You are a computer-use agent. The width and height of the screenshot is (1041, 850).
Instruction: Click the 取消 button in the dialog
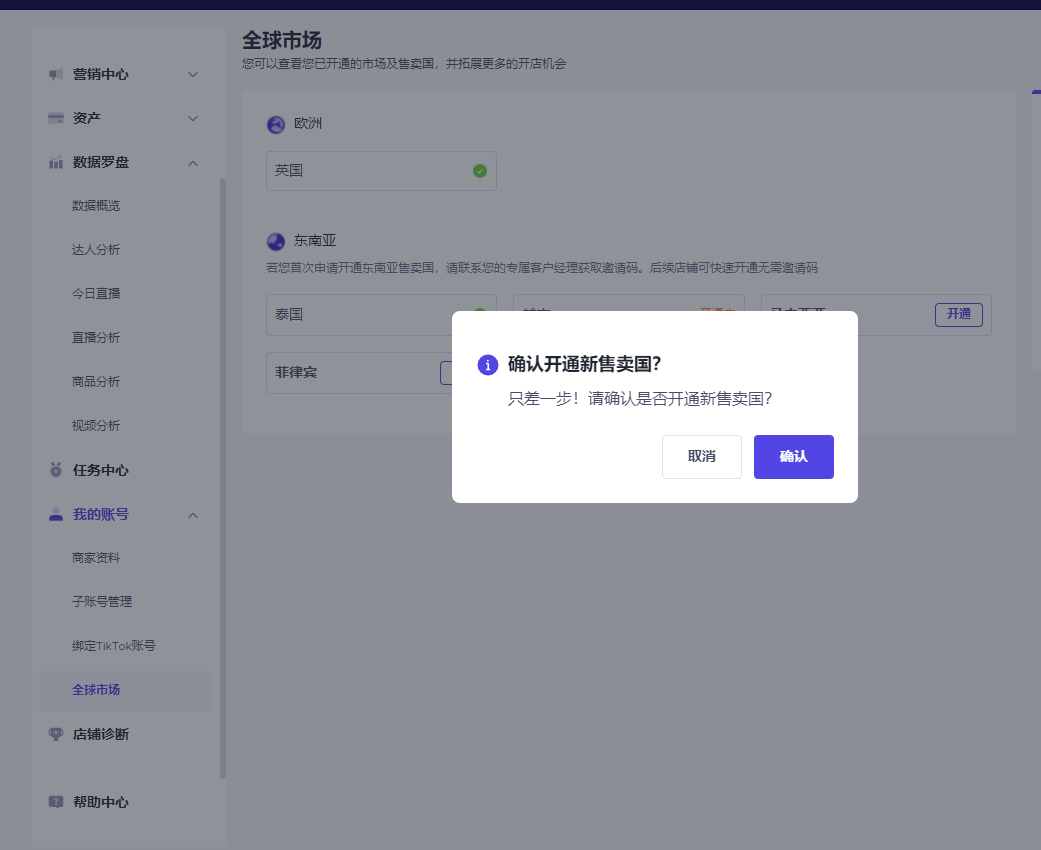[x=702, y=457]
